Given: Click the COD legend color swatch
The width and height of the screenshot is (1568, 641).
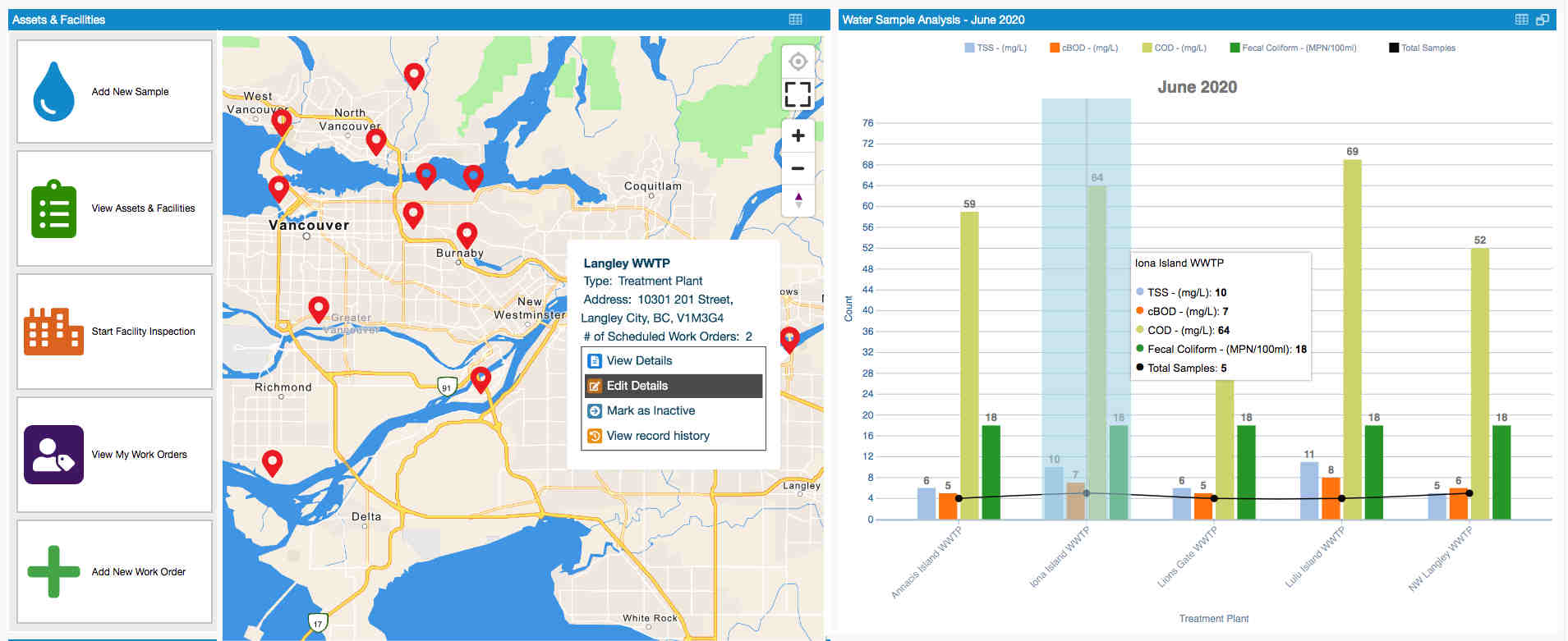Looking at the screenshot, I should [1147, 48].
